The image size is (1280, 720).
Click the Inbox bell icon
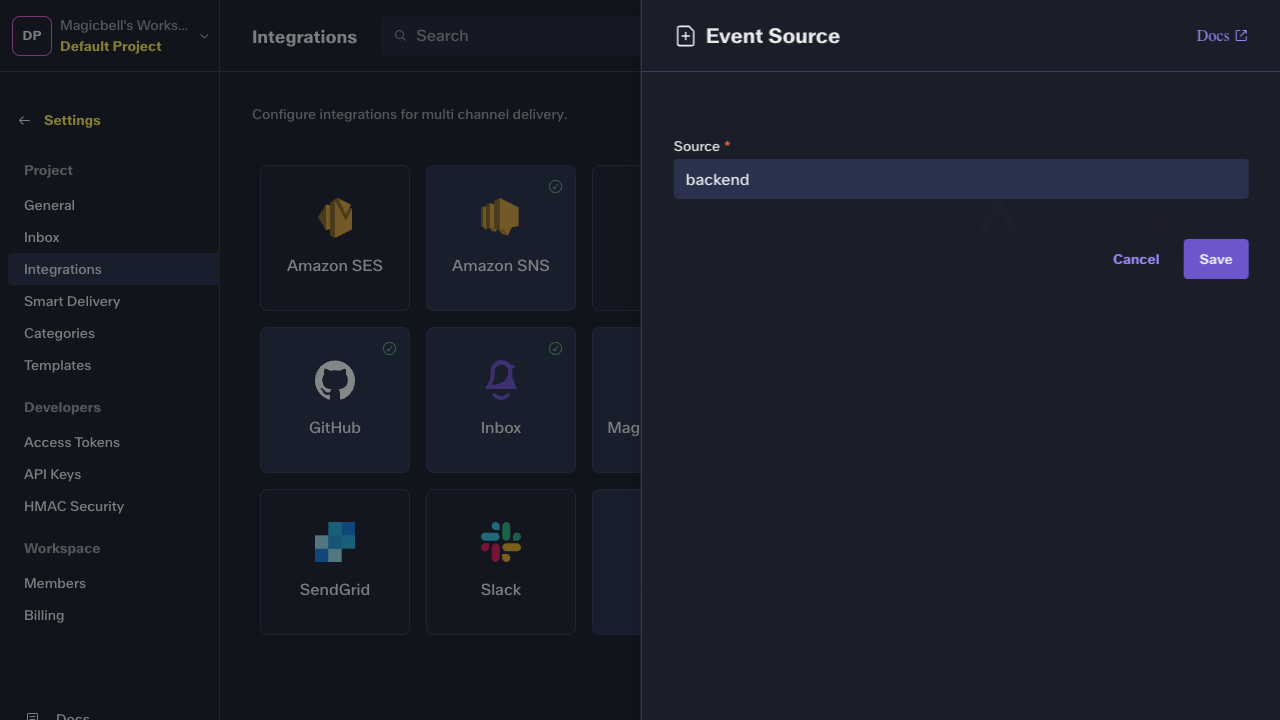501,380
